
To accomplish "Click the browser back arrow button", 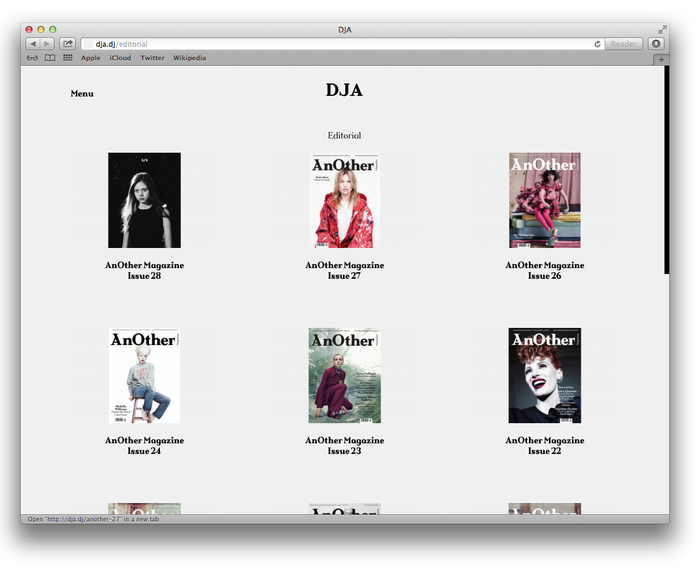I will [x=33, y=44].
